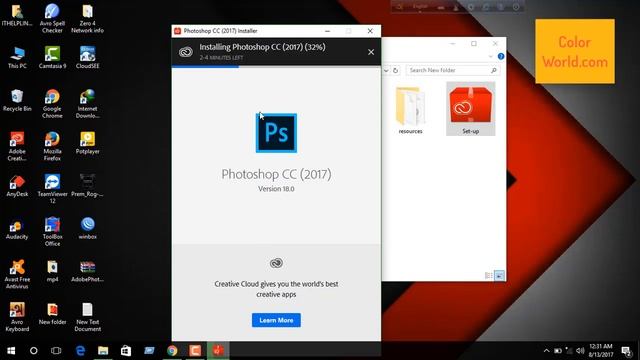Open AdobePhot... archive on desktop

click(87, 271)
